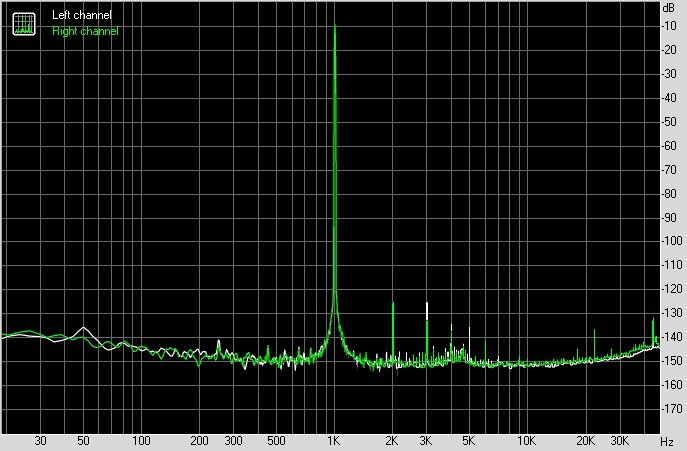This screenshot has width=687, height=451.
Task: Click the -10 dB scale value
Action: 669,26
